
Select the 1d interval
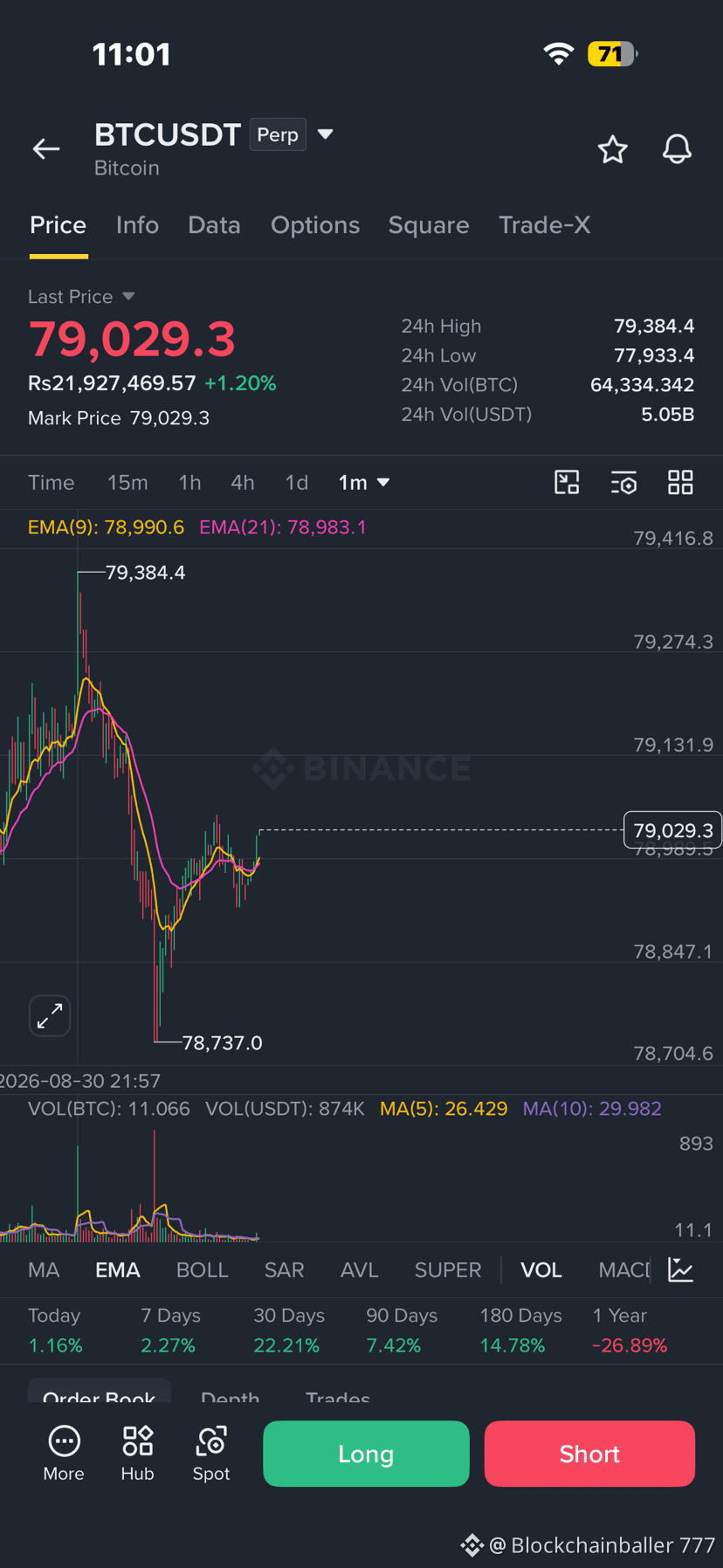297,482
